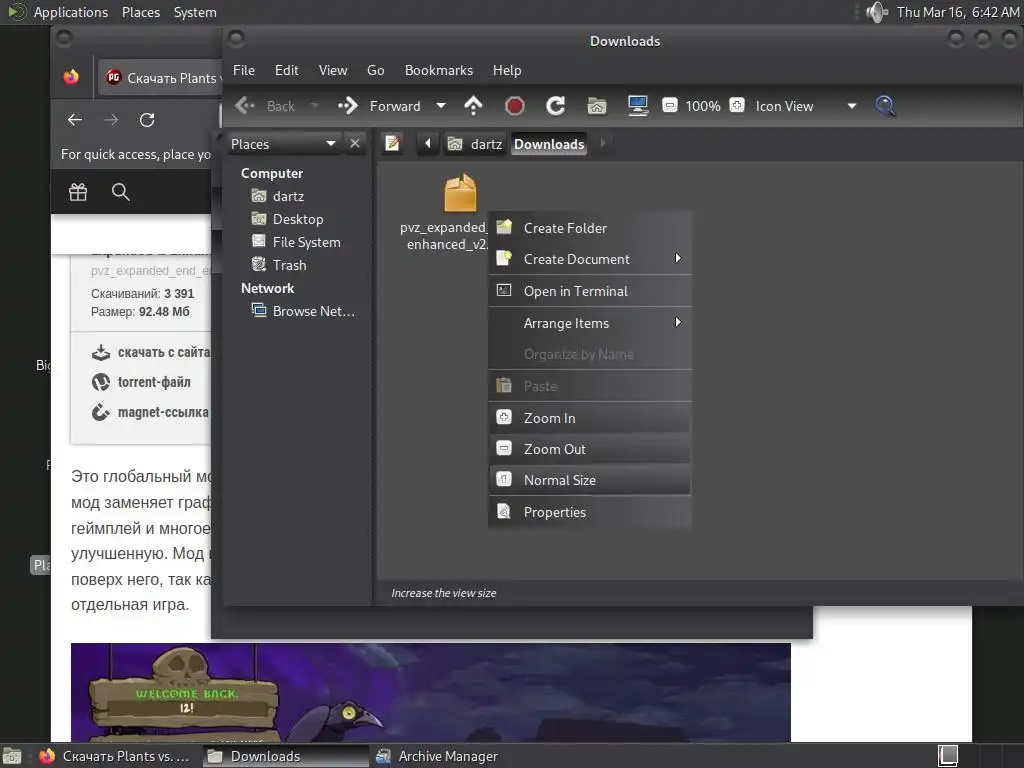
Task: Zoom out using the toolbar minus icon
Action: (x=669, y=105)
